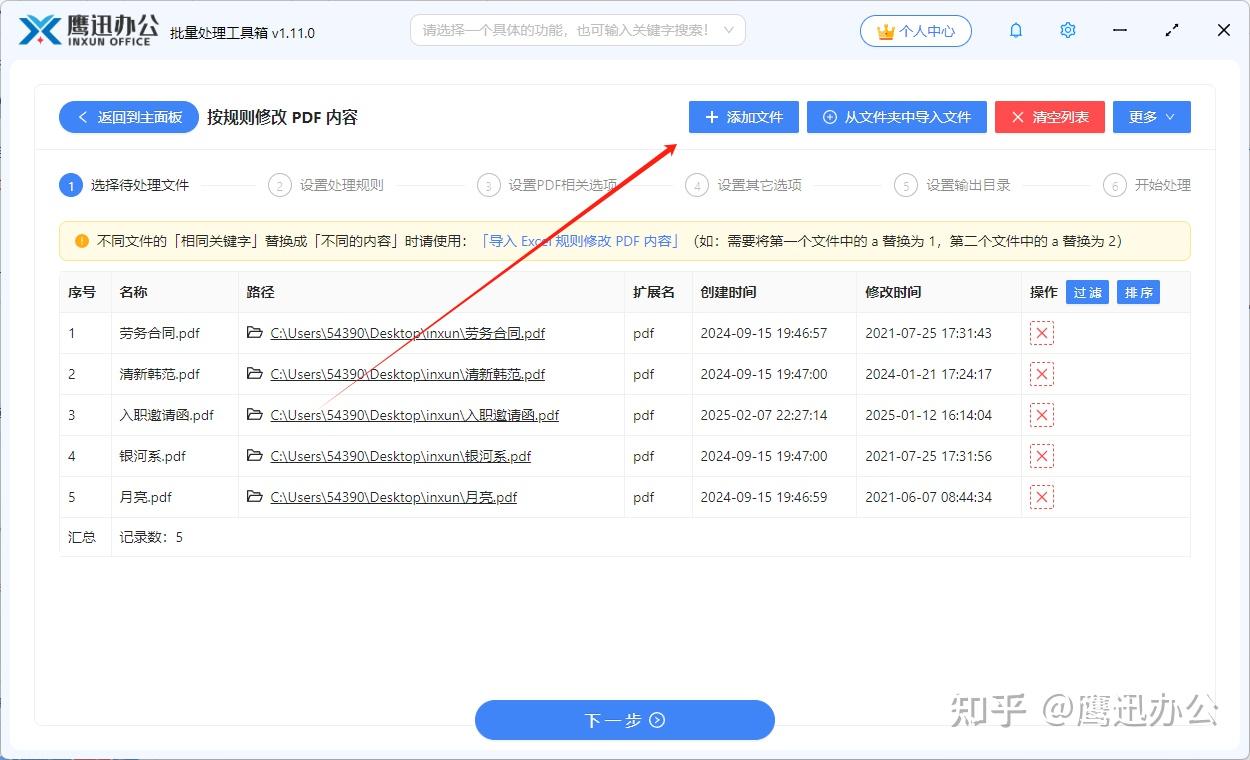The image size is (1250, 760).
Task: Open path link for 月亮.pdf
Action: click(394, 497)
